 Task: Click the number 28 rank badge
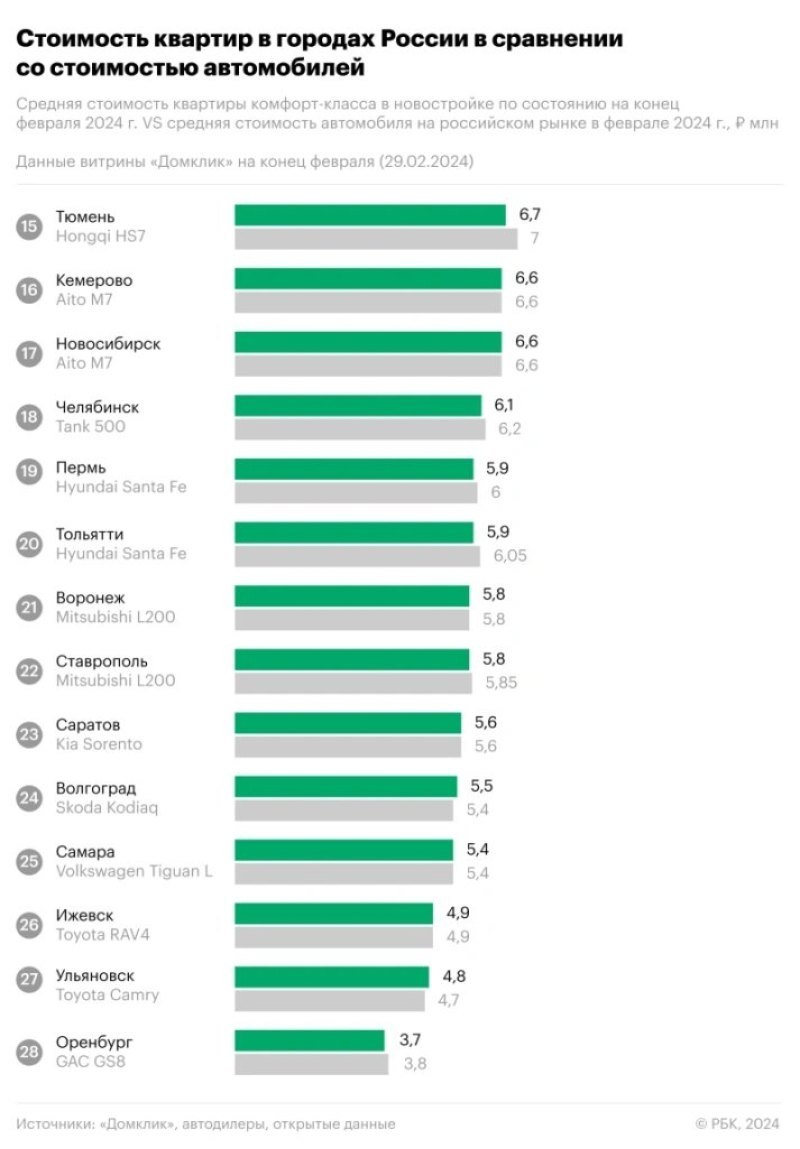tap(29, 1052)
